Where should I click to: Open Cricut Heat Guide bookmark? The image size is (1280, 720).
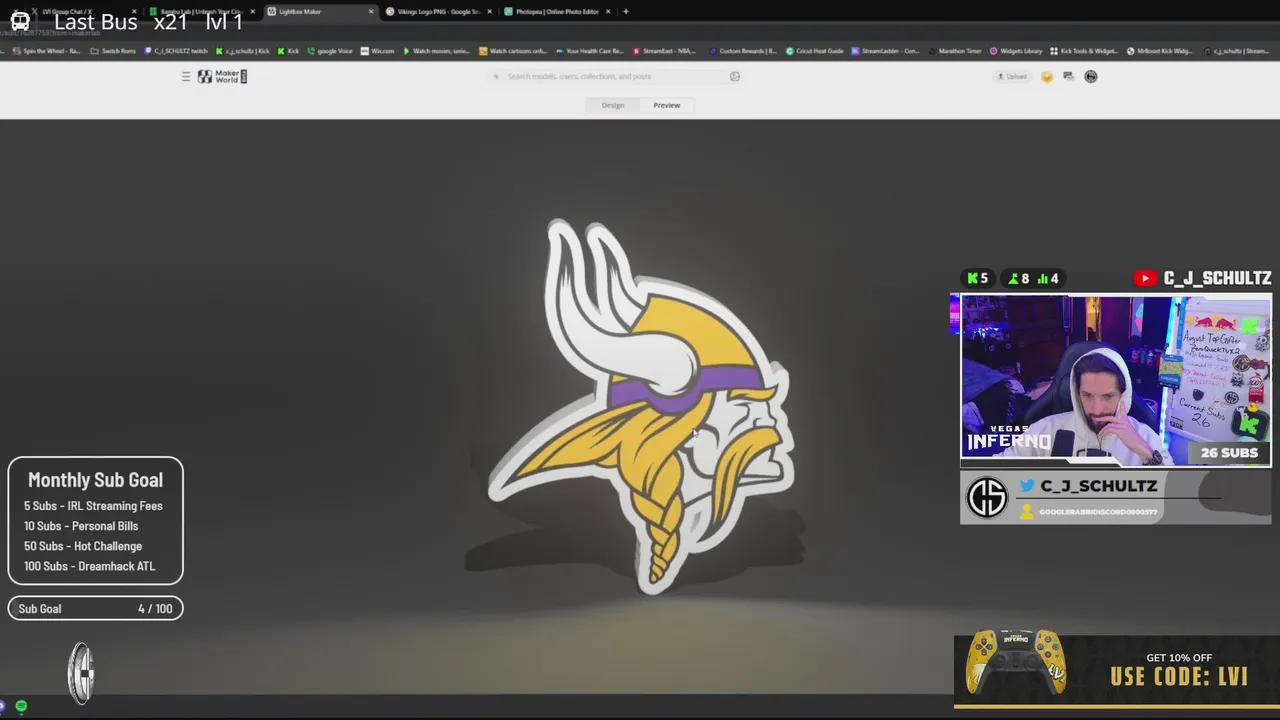pyautogui.click(x=815, y=51)
